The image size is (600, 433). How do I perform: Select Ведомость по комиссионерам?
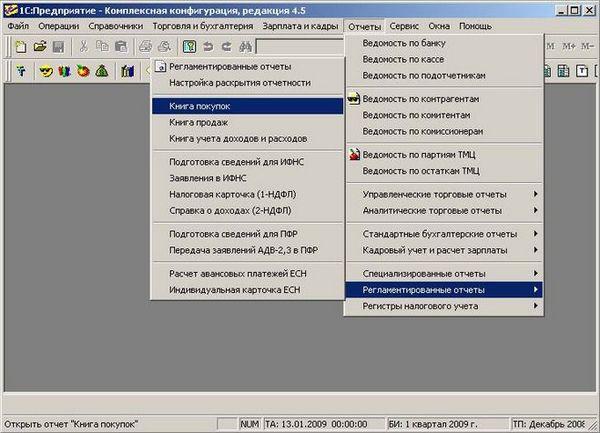[444, 131]
